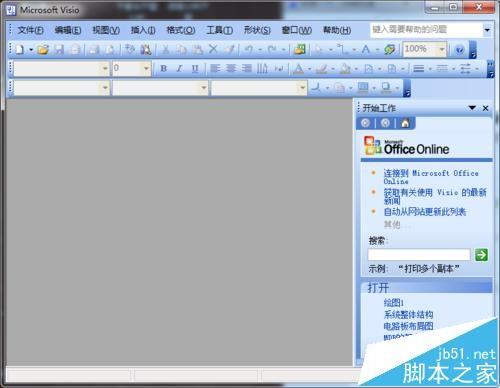Open the 形状(S) menu
The height and width of the screenshot is (388, 500).
coord(257,30)
